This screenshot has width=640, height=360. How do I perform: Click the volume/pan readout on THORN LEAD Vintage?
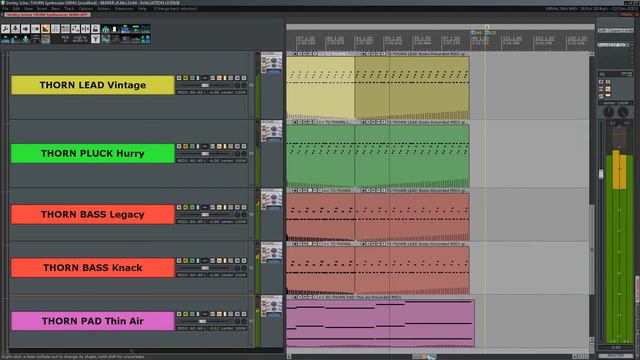pos(211,93)
